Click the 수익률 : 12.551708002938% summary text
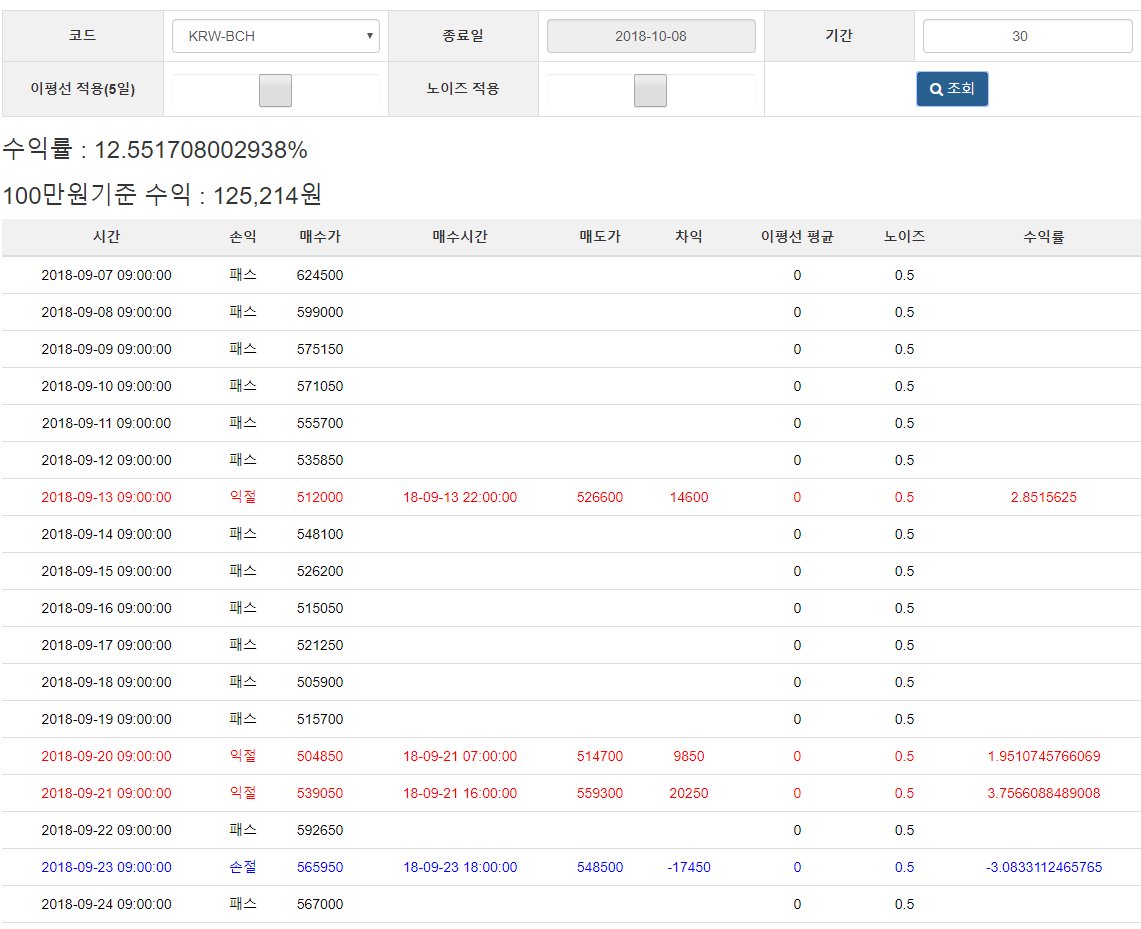 155,149
